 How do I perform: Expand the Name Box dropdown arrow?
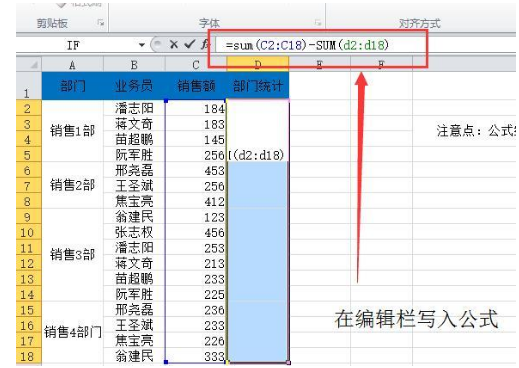tap(142, 45)
